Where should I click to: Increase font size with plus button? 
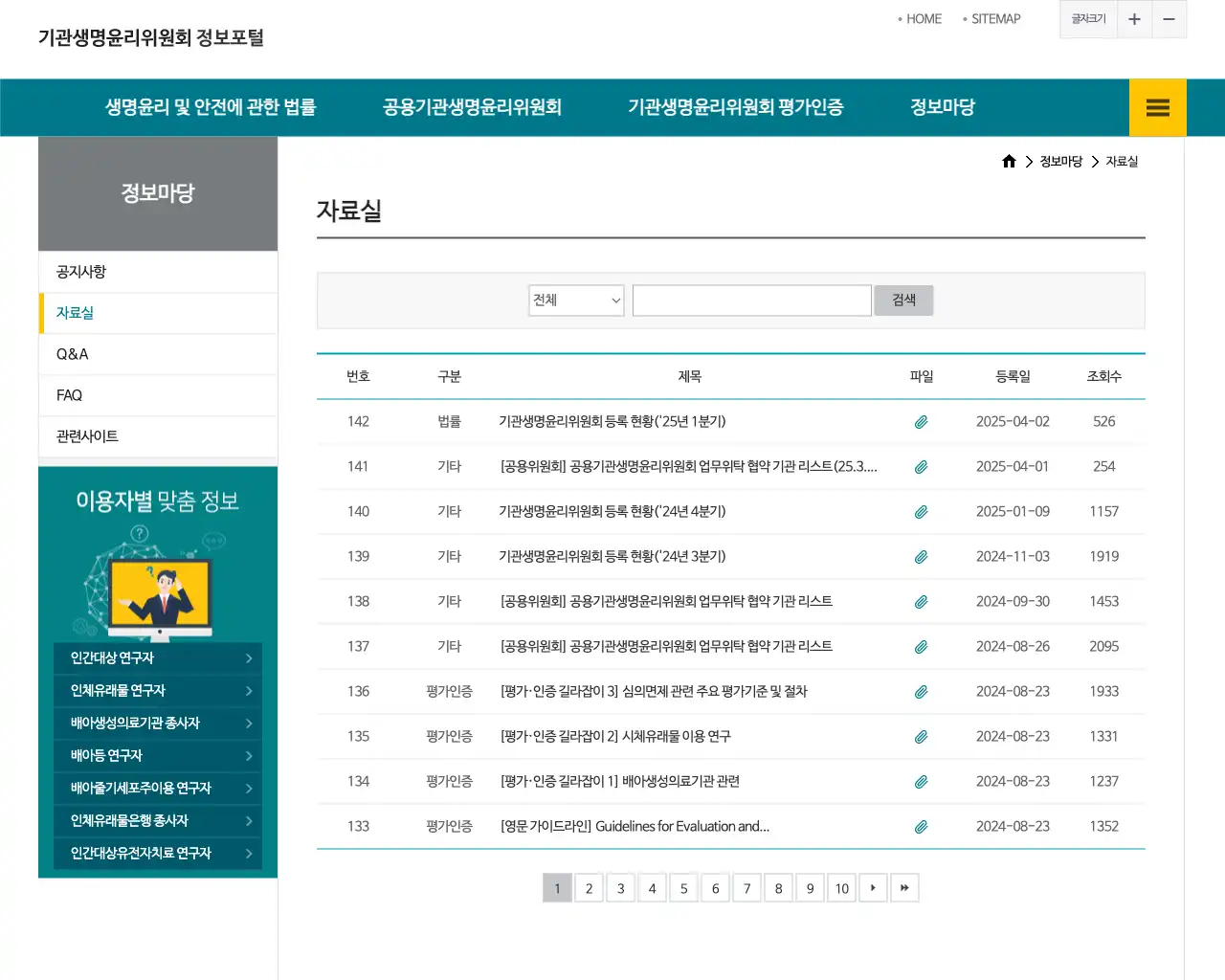[x=1134, y=19]
